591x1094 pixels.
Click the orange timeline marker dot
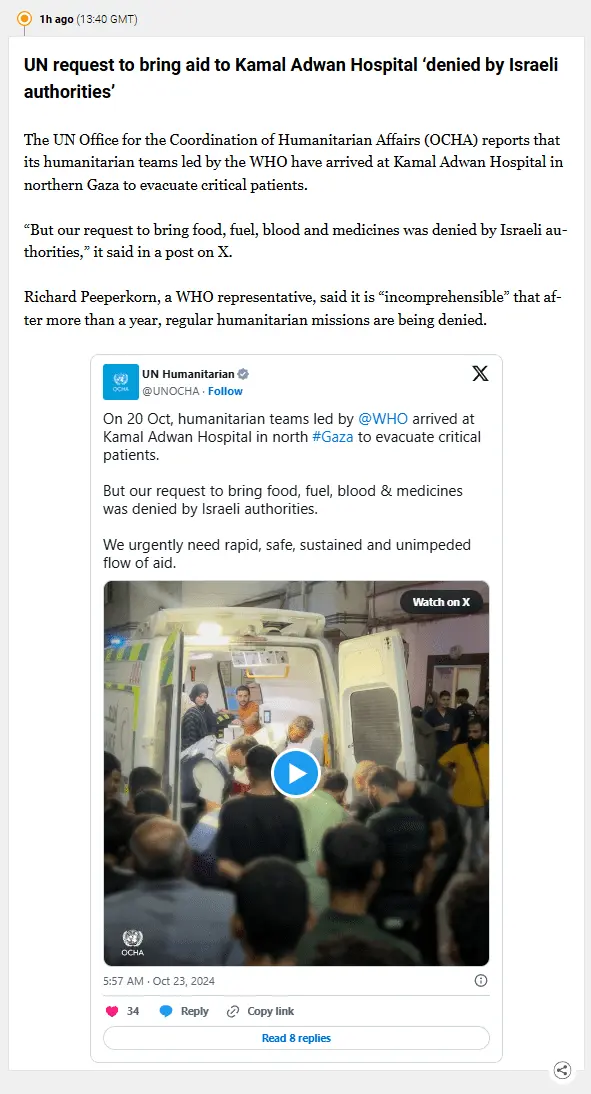pos(24,18)
